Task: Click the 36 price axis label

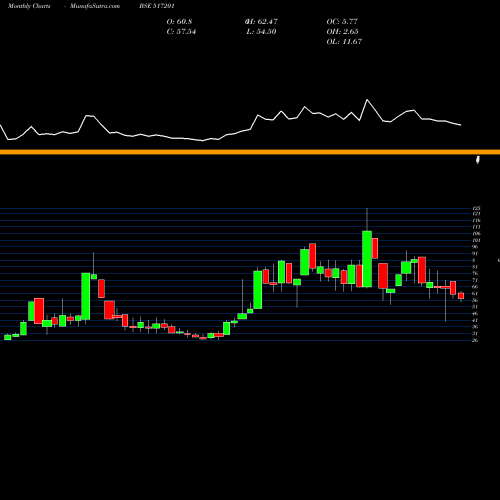Action: [475, 327]
